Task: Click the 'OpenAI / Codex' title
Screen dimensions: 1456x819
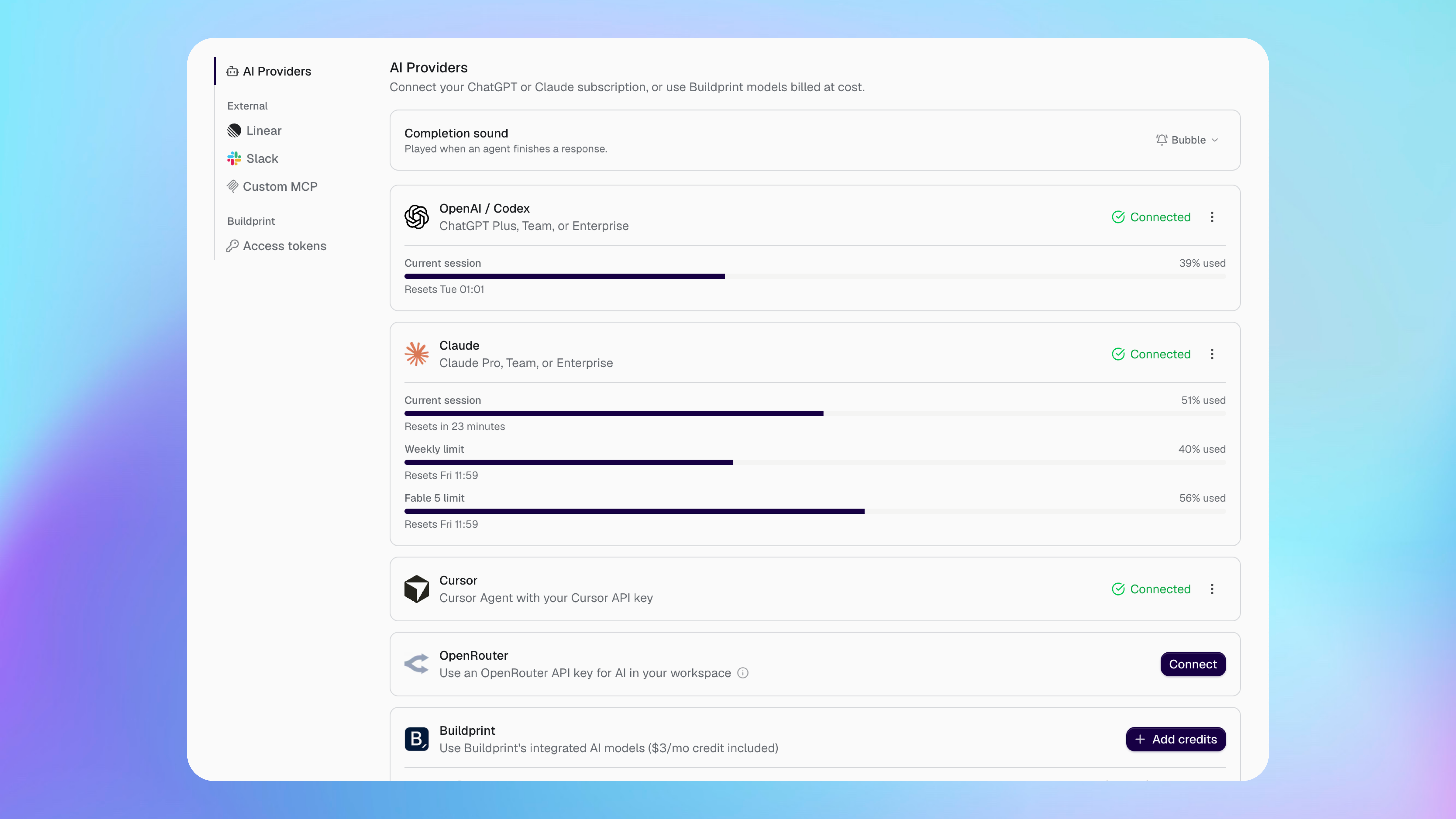Action: pos(484,208)
